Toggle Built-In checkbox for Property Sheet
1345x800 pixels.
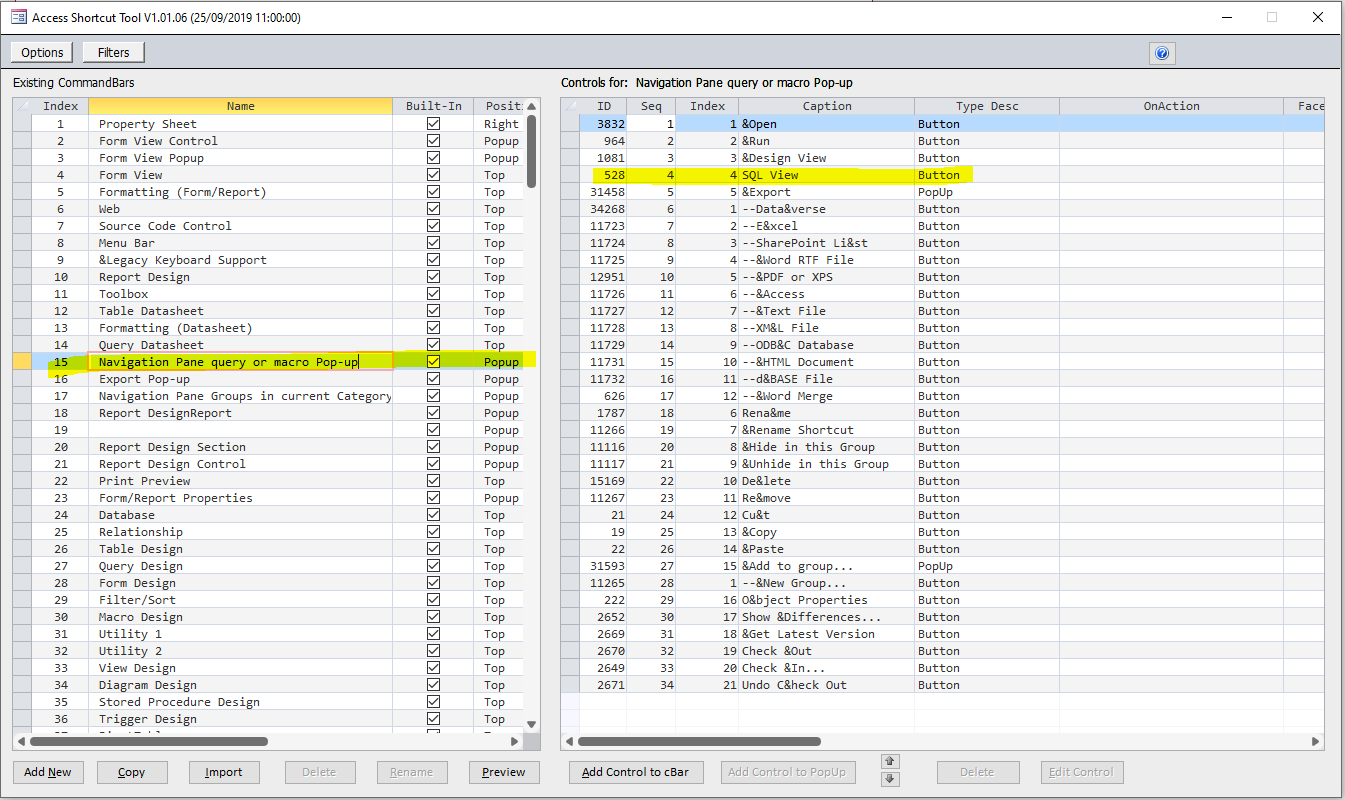[x=433, y=124]
